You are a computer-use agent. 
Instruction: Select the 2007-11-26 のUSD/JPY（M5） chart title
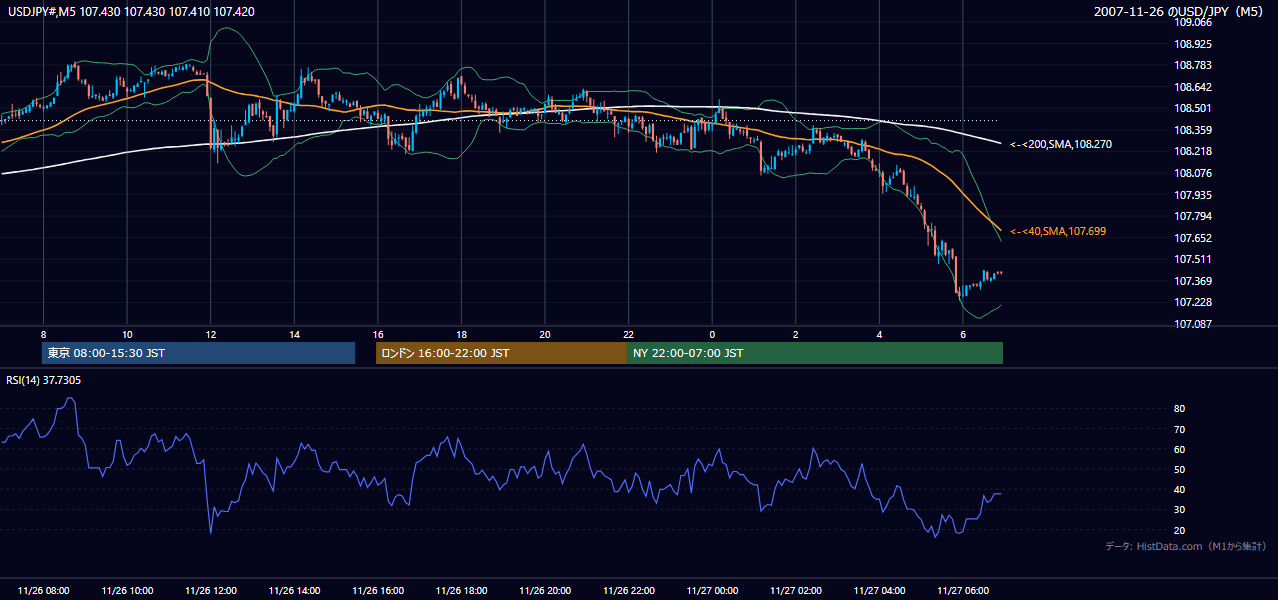point(1181,11)
